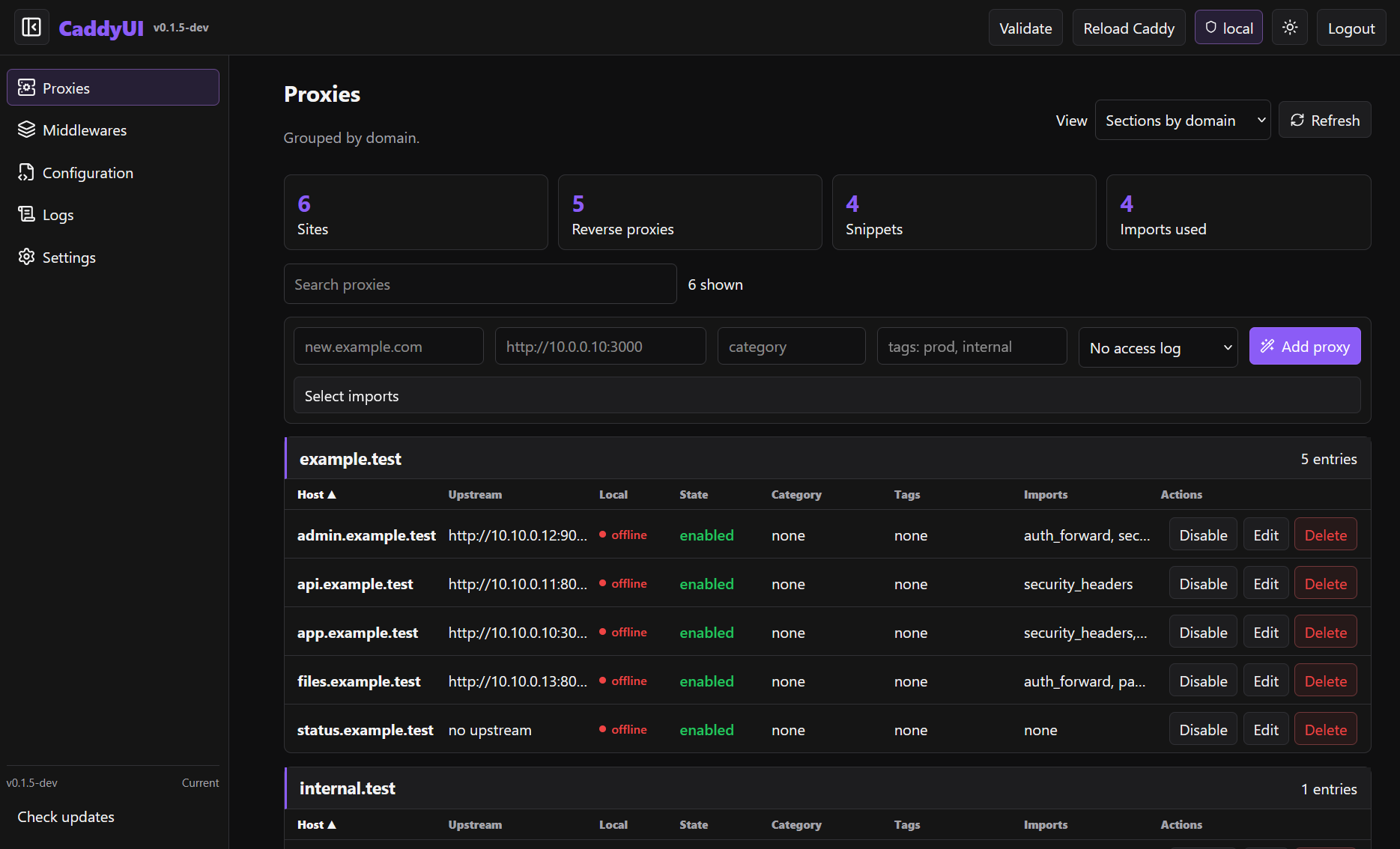Click the local environment button

coord(1228,28)
